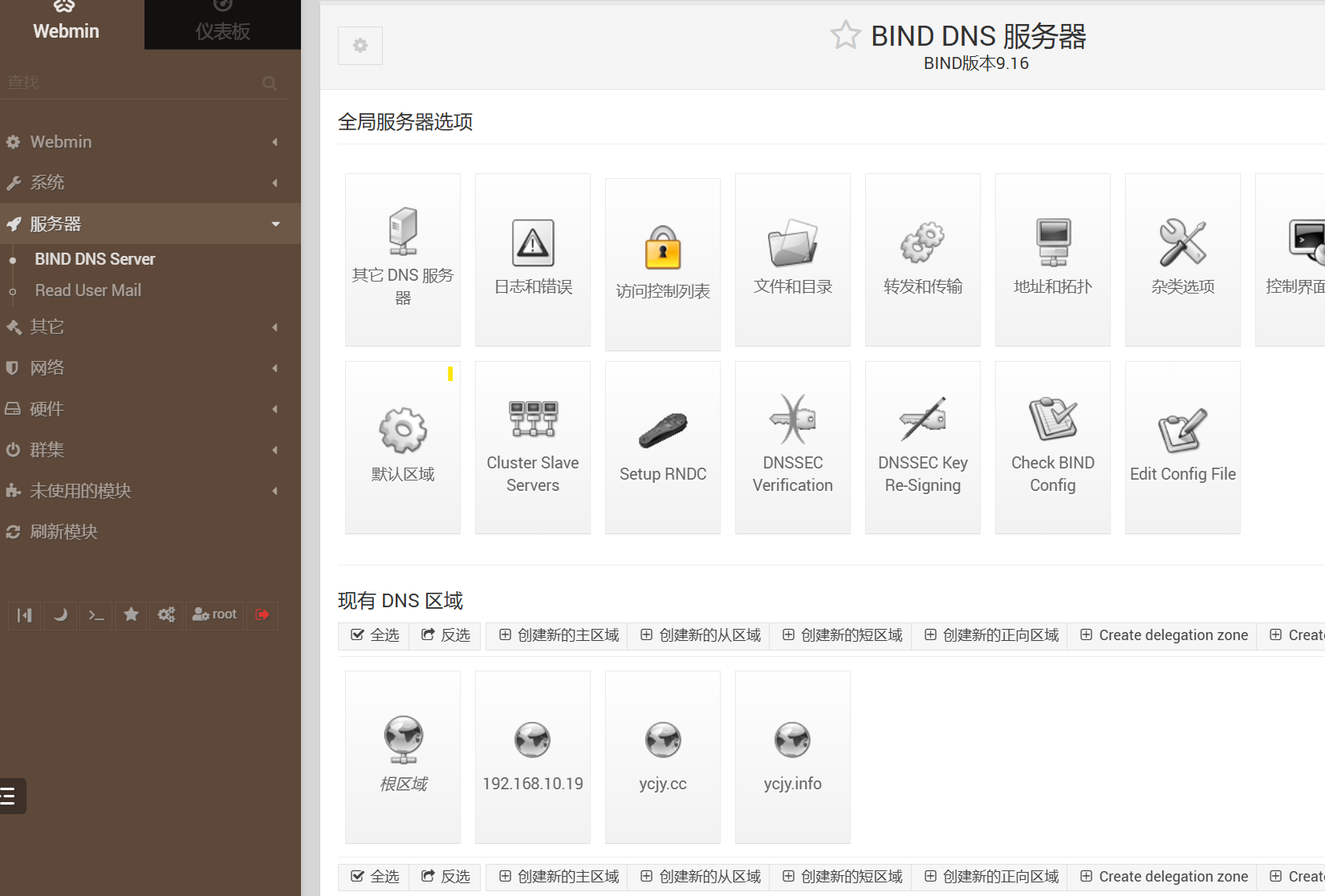This screenshot has width=1325, height=896.
Task: Click top 创建新的正向区域 (Create forward zone)
Action: pyautogui.click(x=990, y=635)
